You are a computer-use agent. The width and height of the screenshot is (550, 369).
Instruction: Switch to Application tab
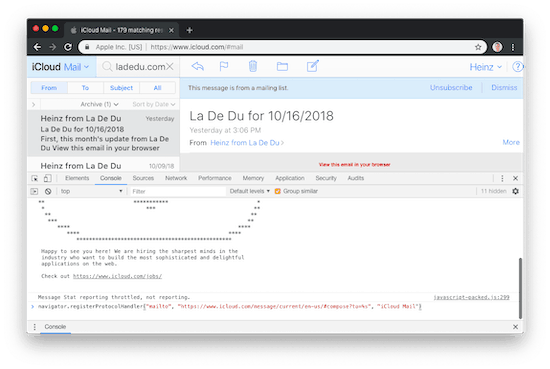(290, 178)
